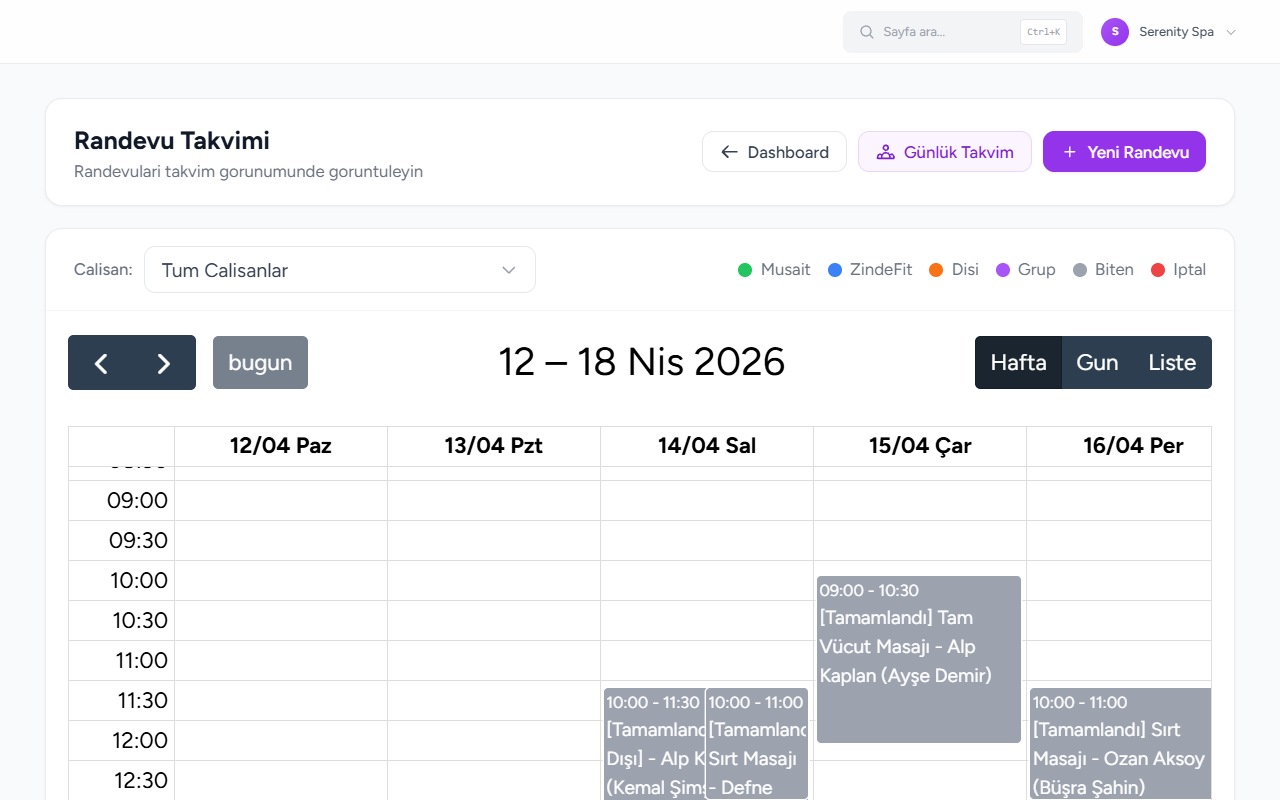Open the Tum Calisanlar employee dropdown
This screenshot has width=1280, height=800.
tap(340, 270)
